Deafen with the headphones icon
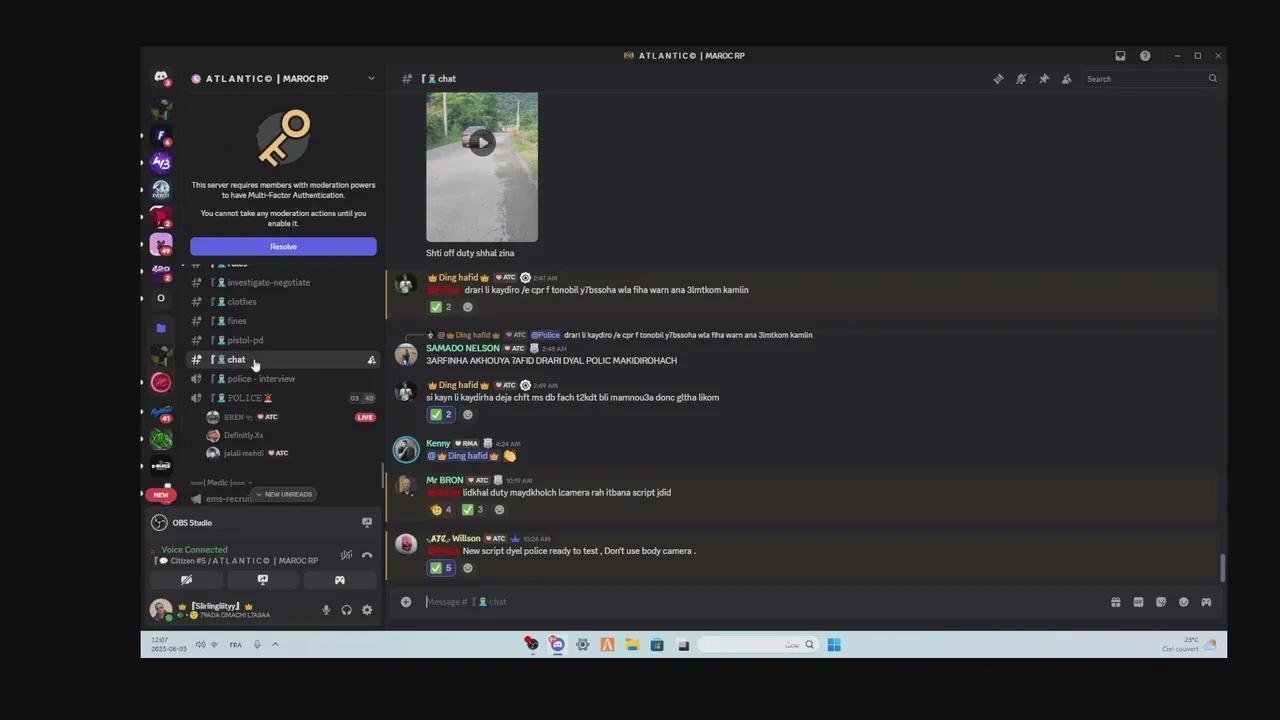1280x720 pixels. pyautogui.click(x=346, y=610)
